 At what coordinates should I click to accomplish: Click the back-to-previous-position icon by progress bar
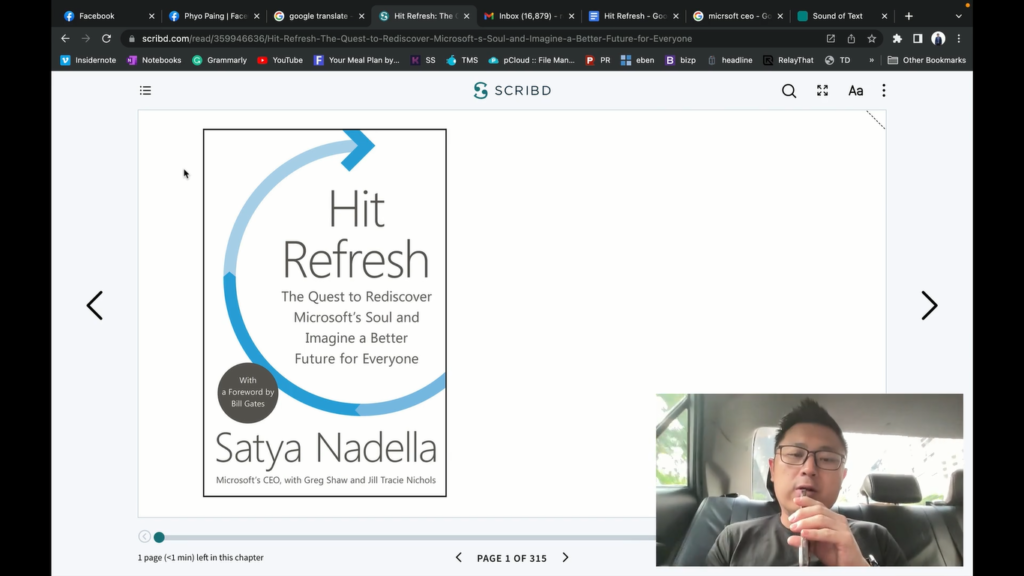tap(144, 537)
